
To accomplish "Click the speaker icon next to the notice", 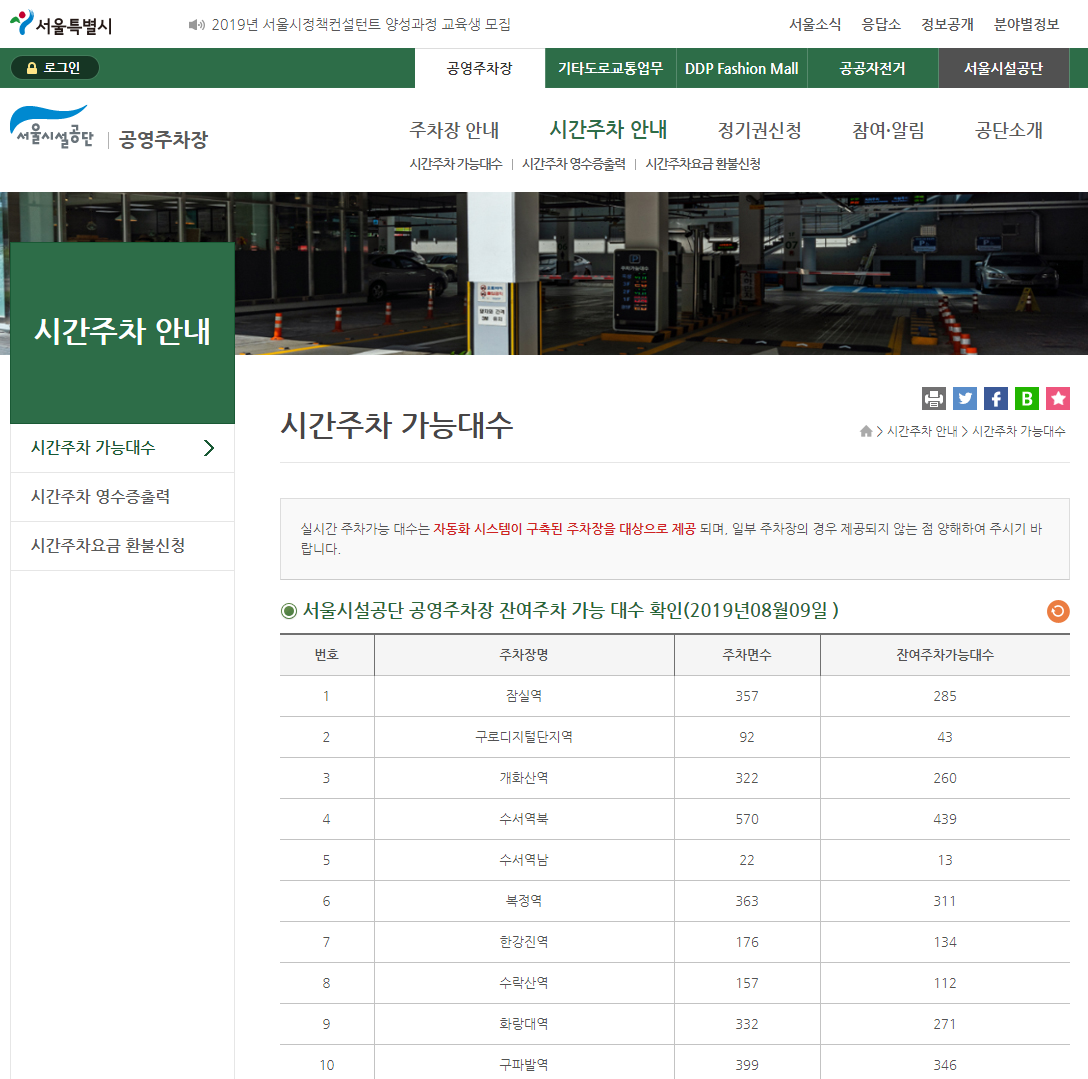I will [x=197, y=22].
